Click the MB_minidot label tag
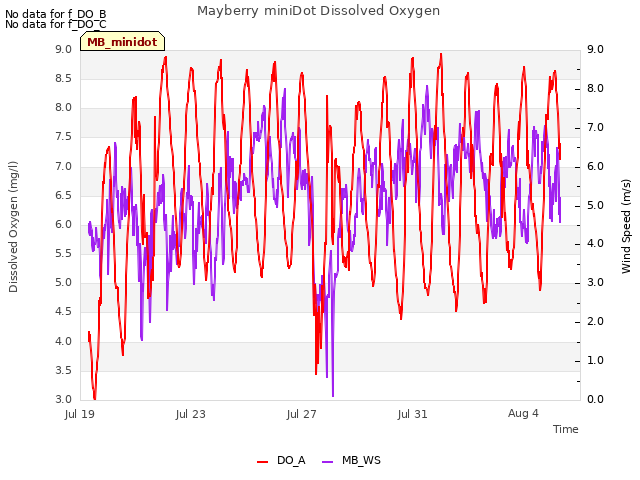 click(122, 42)
